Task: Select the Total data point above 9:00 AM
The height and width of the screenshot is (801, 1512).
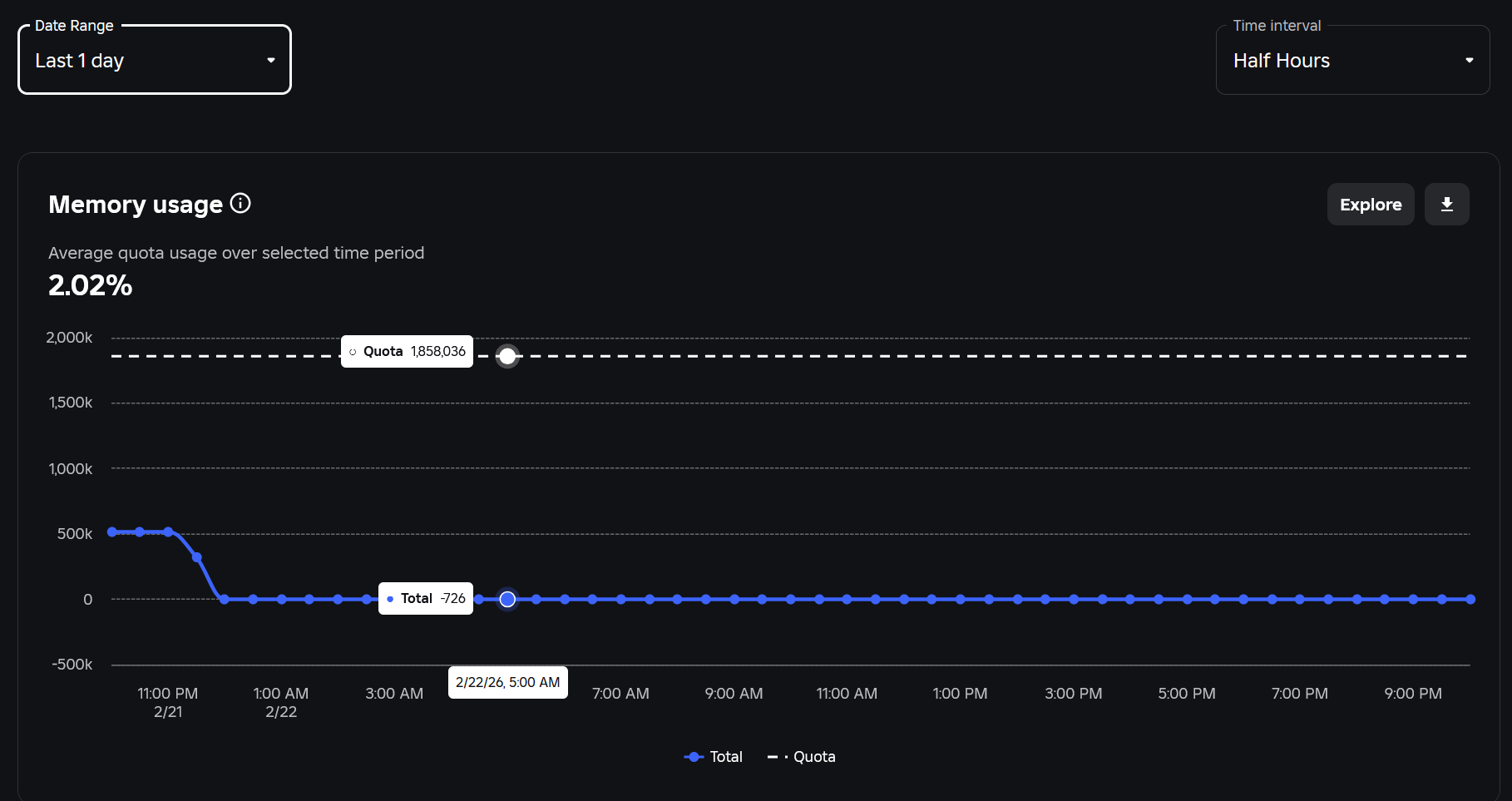Action: [x=734, y=599]
